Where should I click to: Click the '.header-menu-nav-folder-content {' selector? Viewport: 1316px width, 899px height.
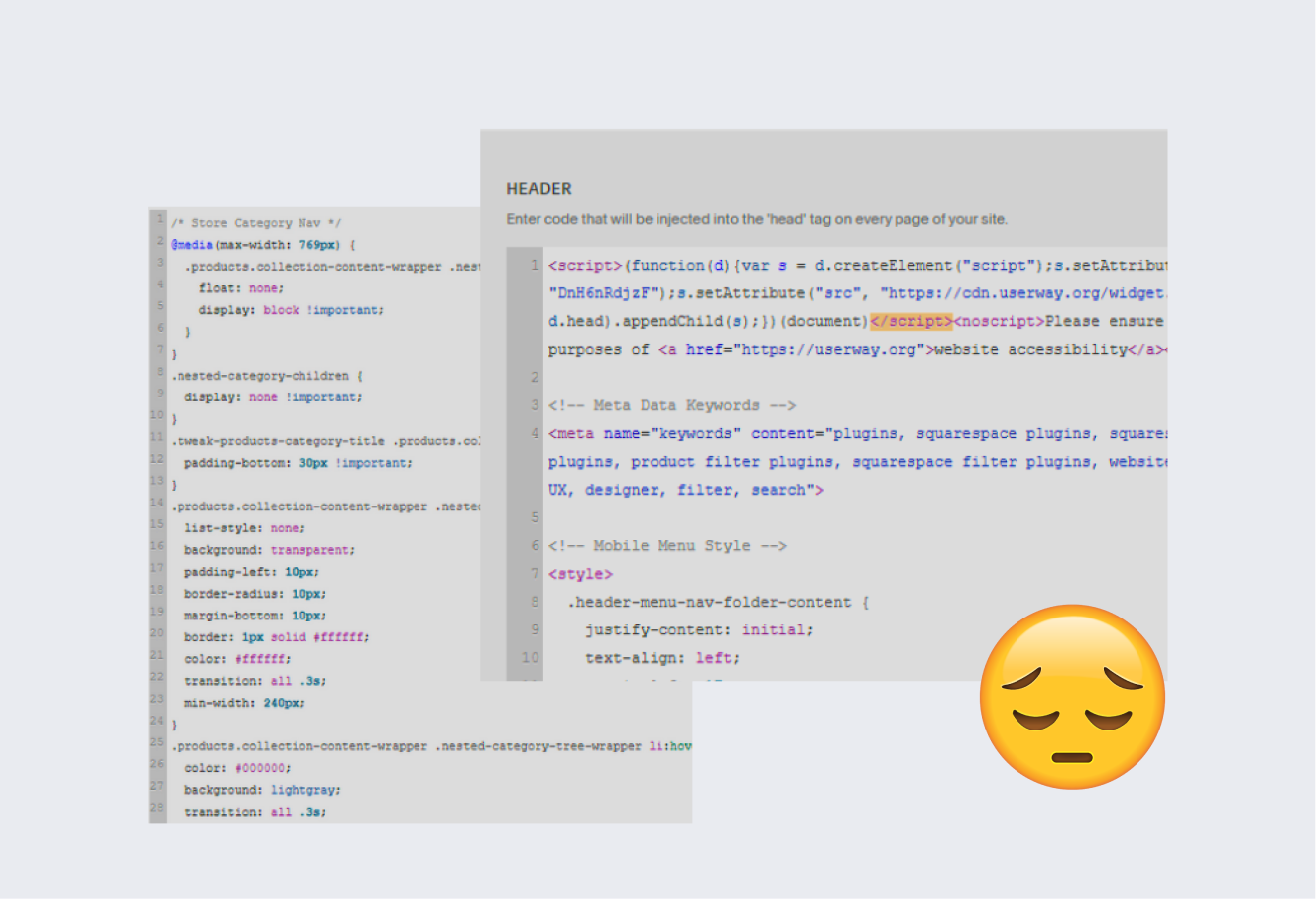click(718, 602)
